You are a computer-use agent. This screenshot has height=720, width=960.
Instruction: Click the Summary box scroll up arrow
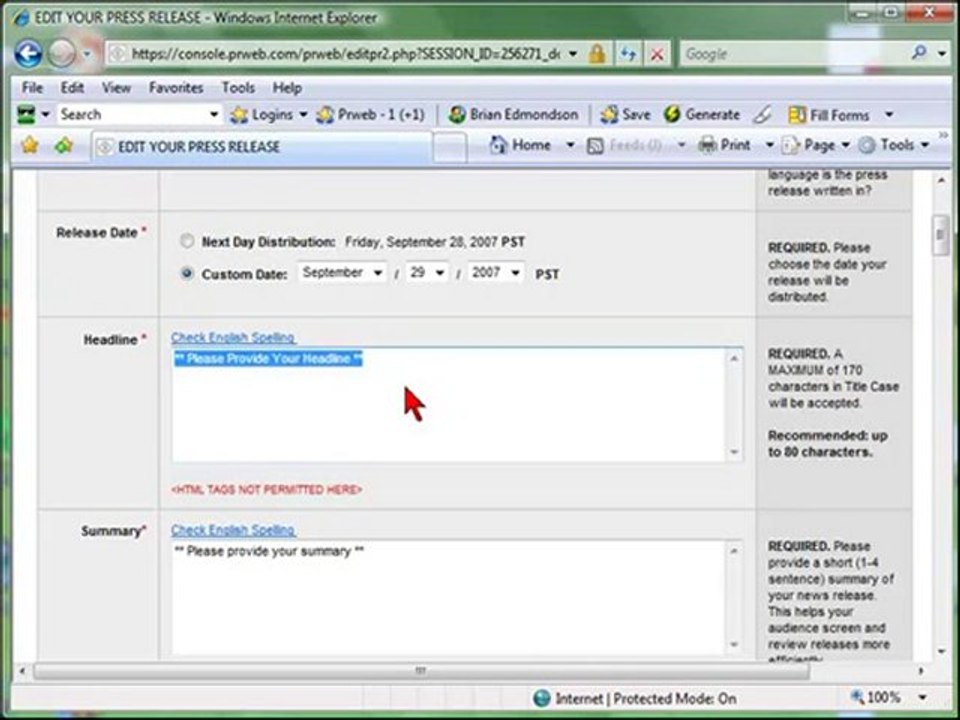click(734, 550)
